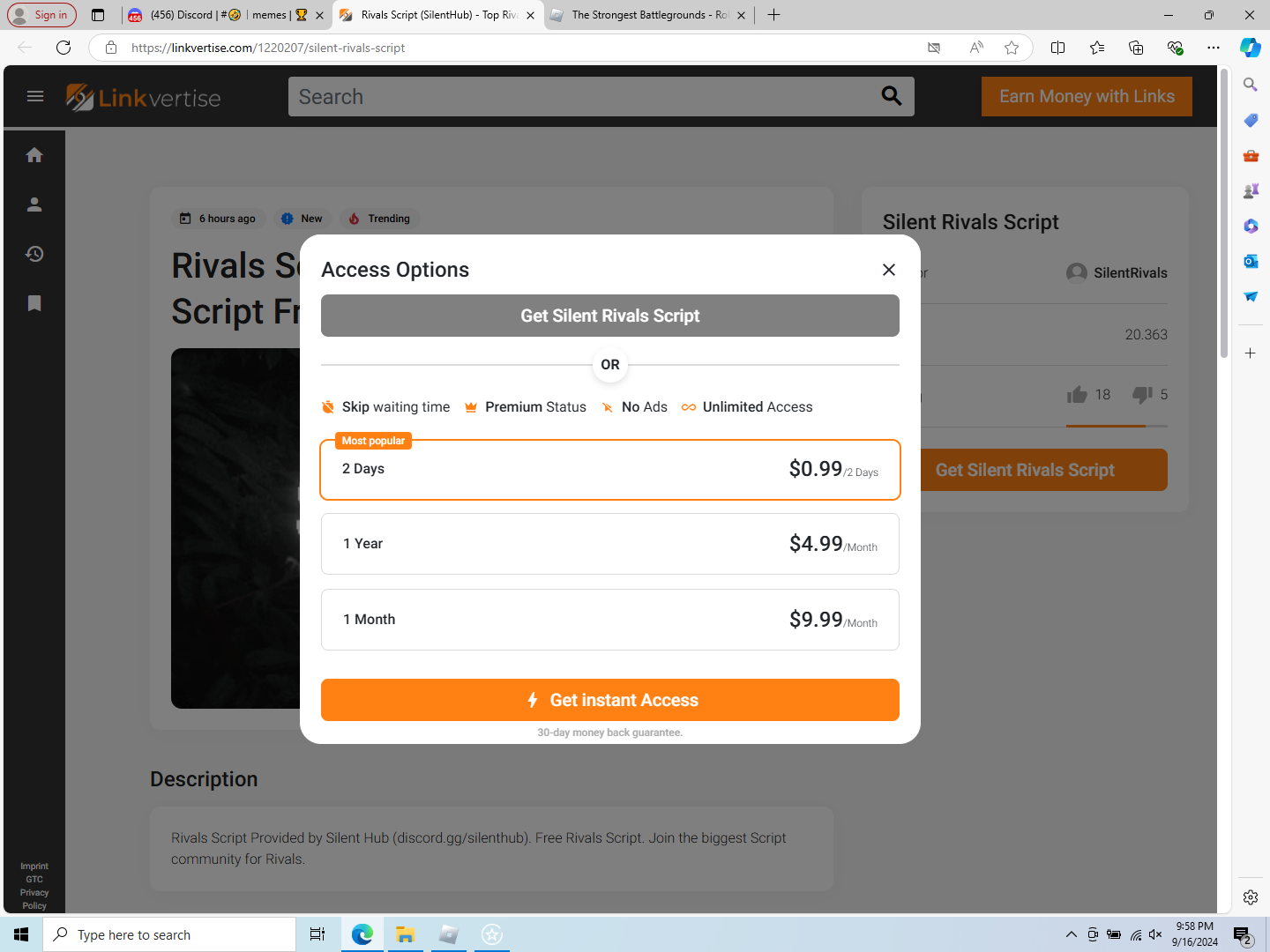Close The Strongest Battlegrounds tab
The image size is (1270, 952).
coord(741,15)
